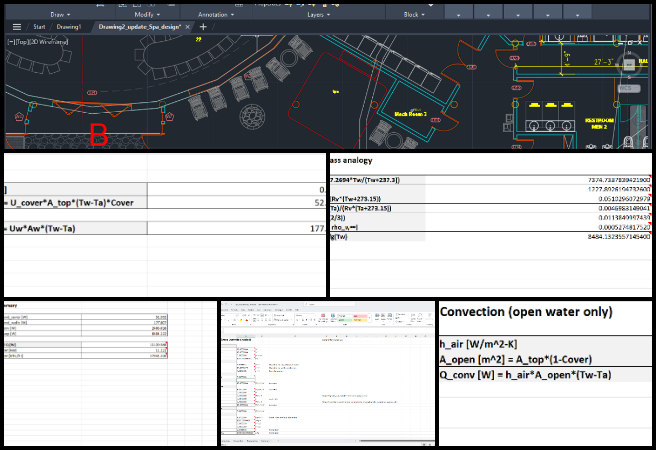The height and width of the screenshot is (450, 656).
Task: Select the g(Tw) label cell
Action: pos(377,237)
